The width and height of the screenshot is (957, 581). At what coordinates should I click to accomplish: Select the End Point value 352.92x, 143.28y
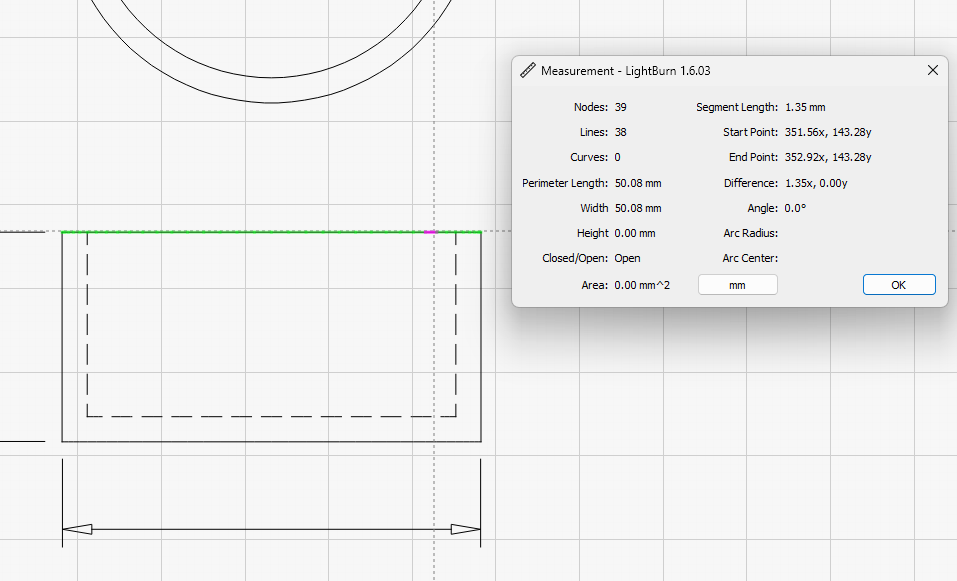pyautogui.click(x=828, y=157)
